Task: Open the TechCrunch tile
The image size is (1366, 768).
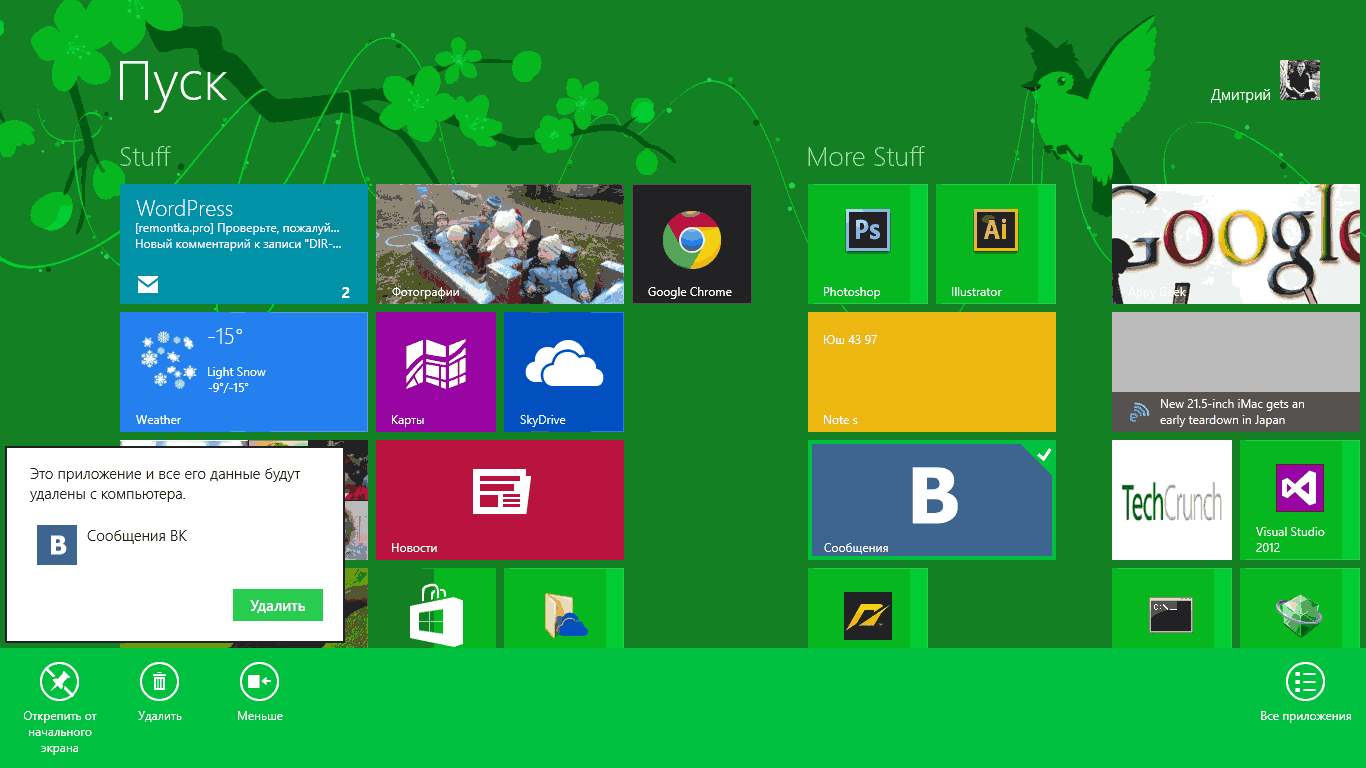Action: pyautogui.click(x=1172, y=500)
